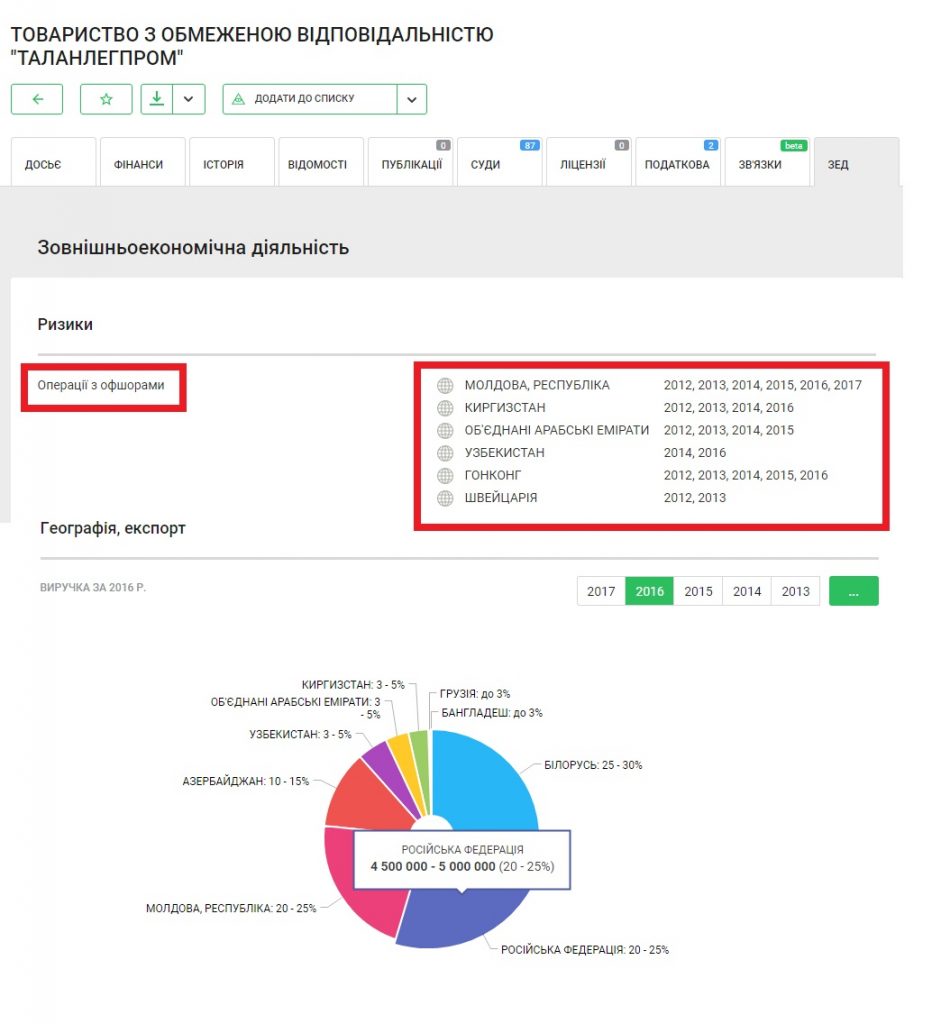The image size is (941, 1024).
Task: Open the Додати до списку dropdown arrow
Action: [412, 99]
